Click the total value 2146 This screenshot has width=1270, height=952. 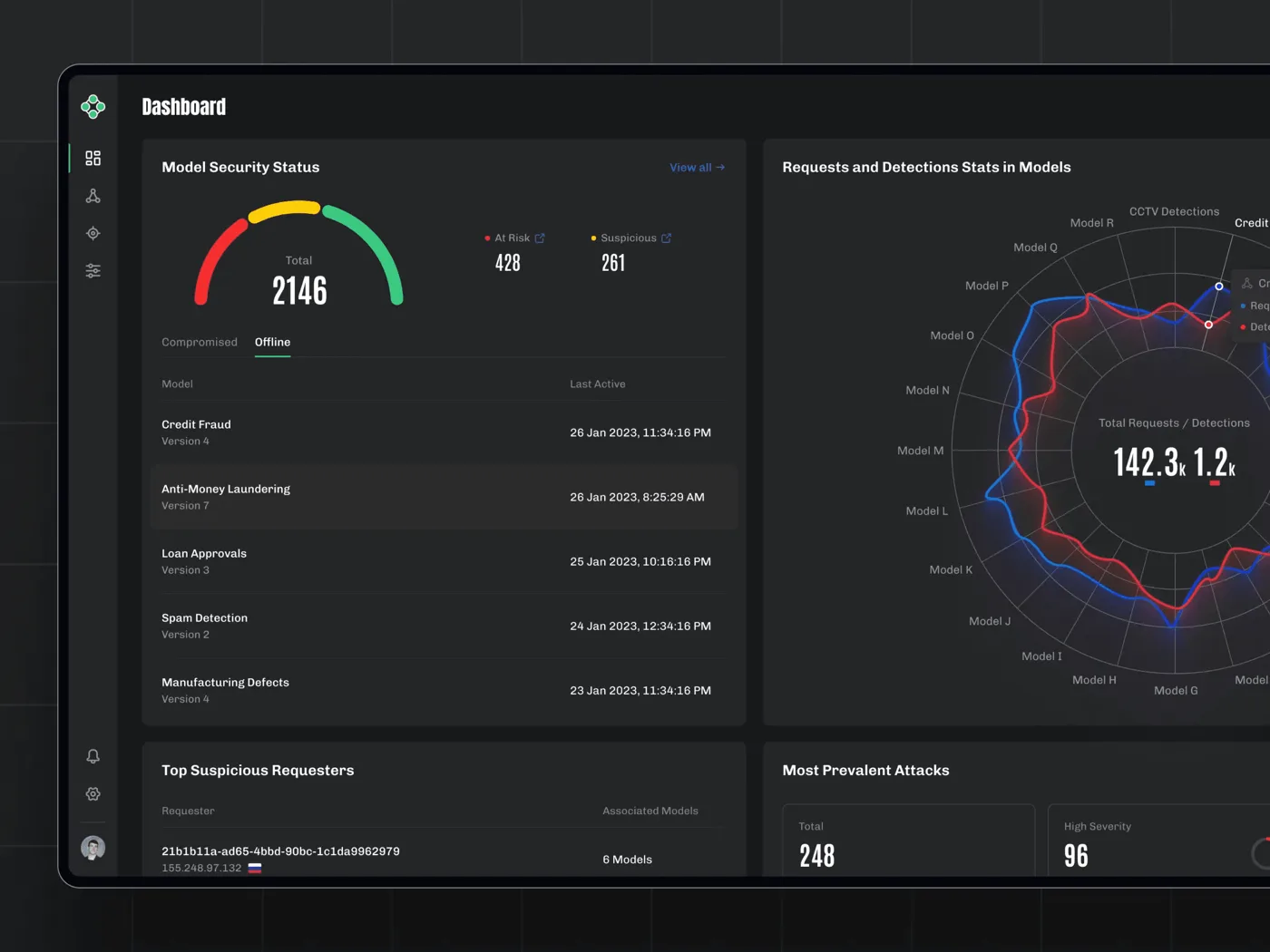pyautogui.click(x=299, y=291)
